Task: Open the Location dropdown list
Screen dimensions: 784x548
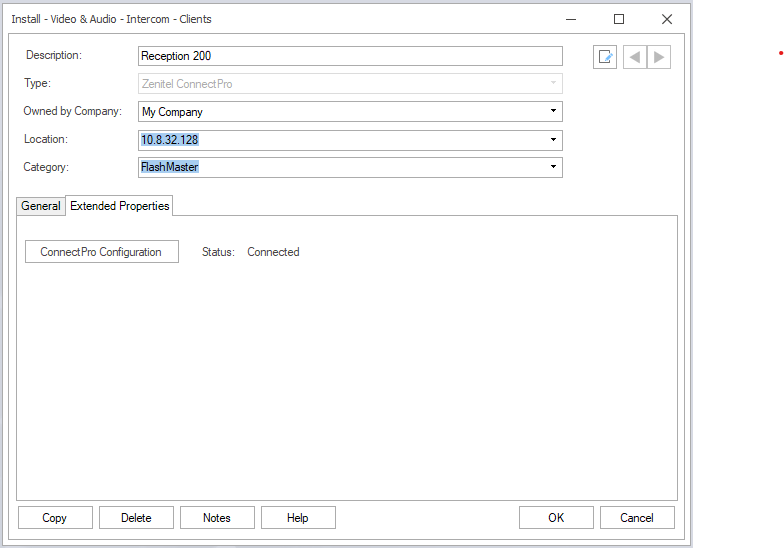Action: pyautogui.click(x=553, y=140)
